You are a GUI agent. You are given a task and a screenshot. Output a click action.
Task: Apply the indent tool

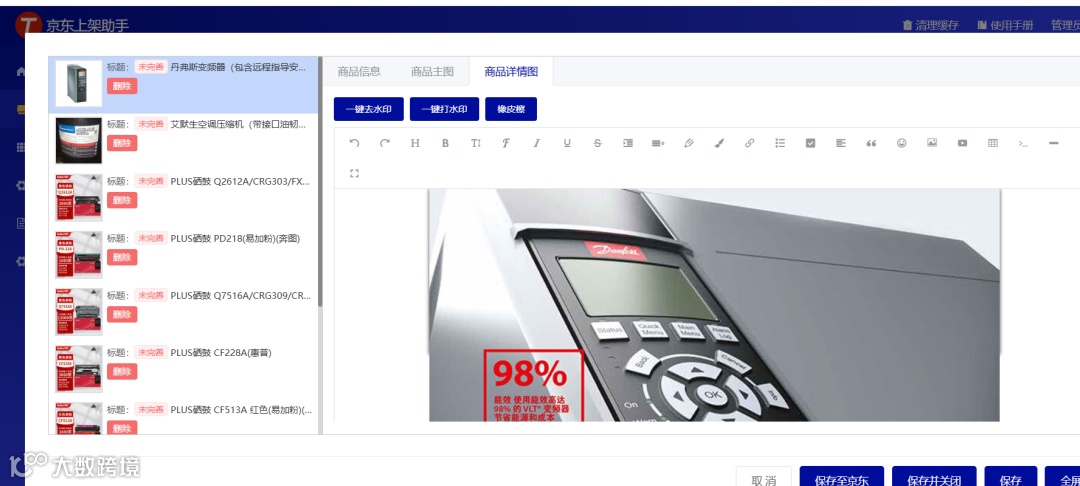[627, 143]
